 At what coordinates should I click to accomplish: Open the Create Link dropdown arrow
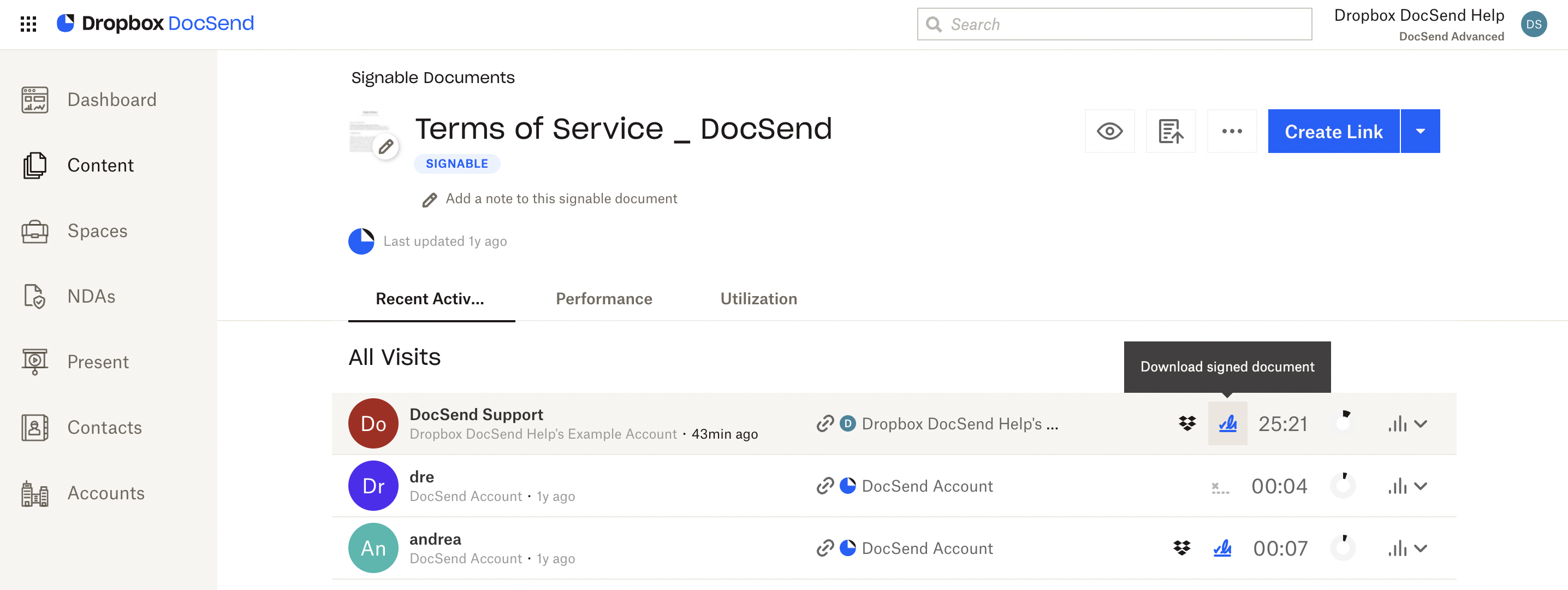tap(1421, 131)
